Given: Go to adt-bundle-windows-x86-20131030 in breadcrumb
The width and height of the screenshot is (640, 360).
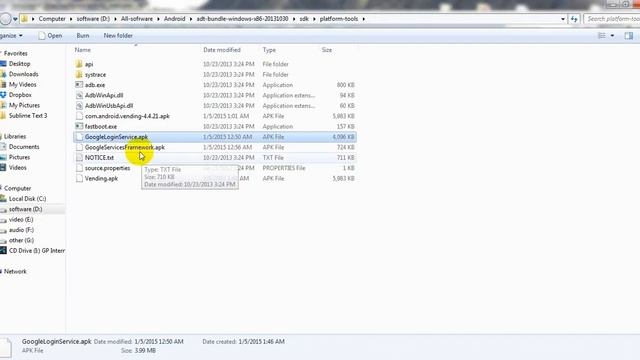Looking at the screenshot, I should coord(242,19).
